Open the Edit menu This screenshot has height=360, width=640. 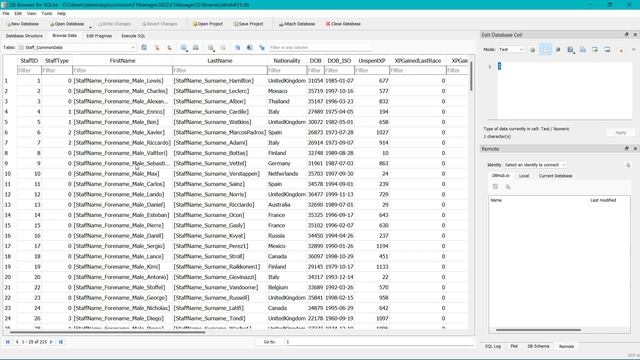point(18,13)
